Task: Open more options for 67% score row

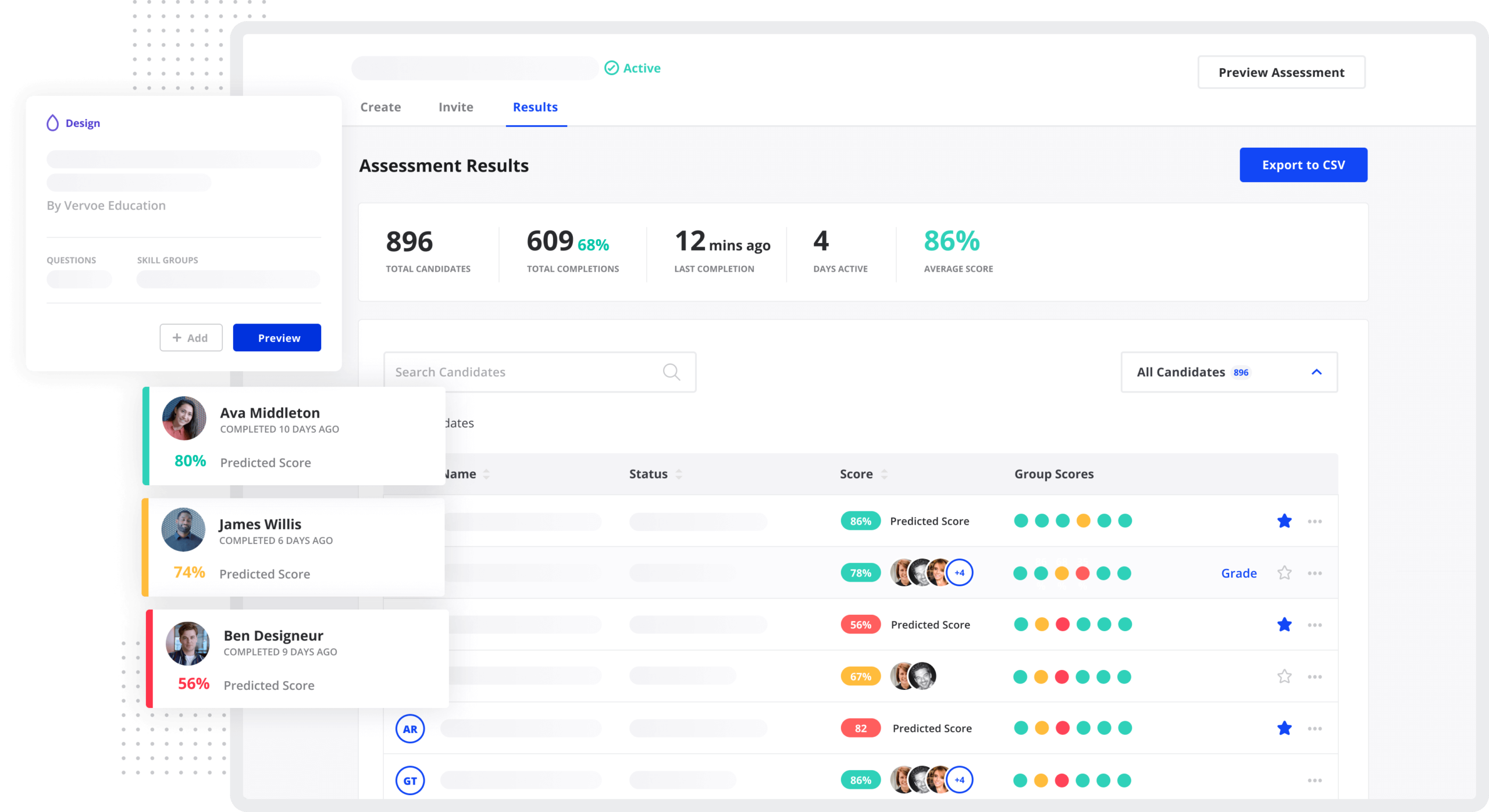Action: point(1315,677)
